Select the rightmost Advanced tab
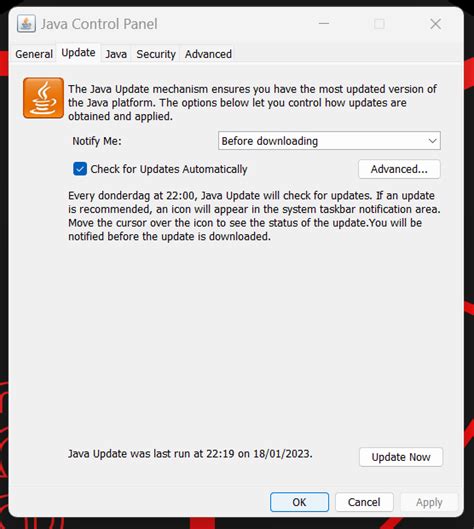Image resolution: width=474 pixels, height=529 pixels. (208, 54)
